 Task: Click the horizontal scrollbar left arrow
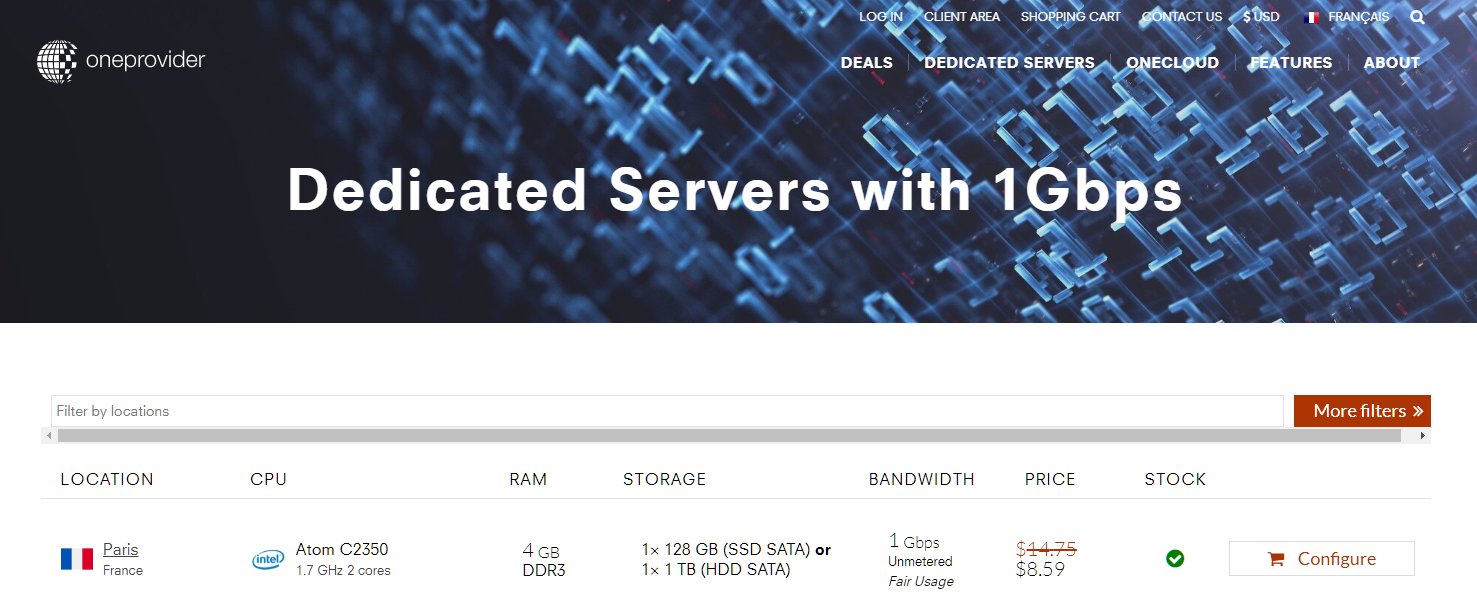(47, 436)
